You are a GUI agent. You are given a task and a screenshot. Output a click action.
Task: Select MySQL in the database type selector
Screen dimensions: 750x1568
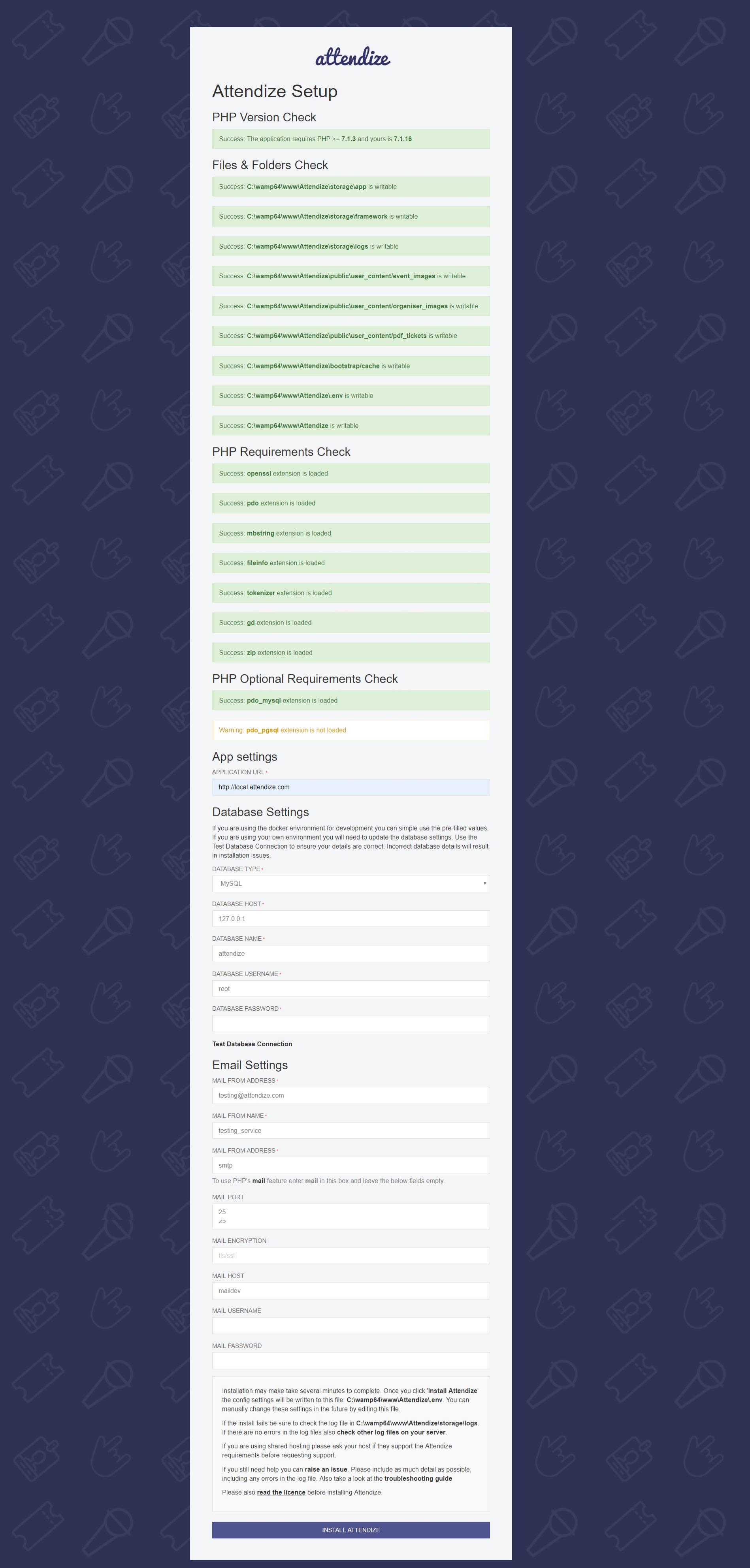[351, 883]
